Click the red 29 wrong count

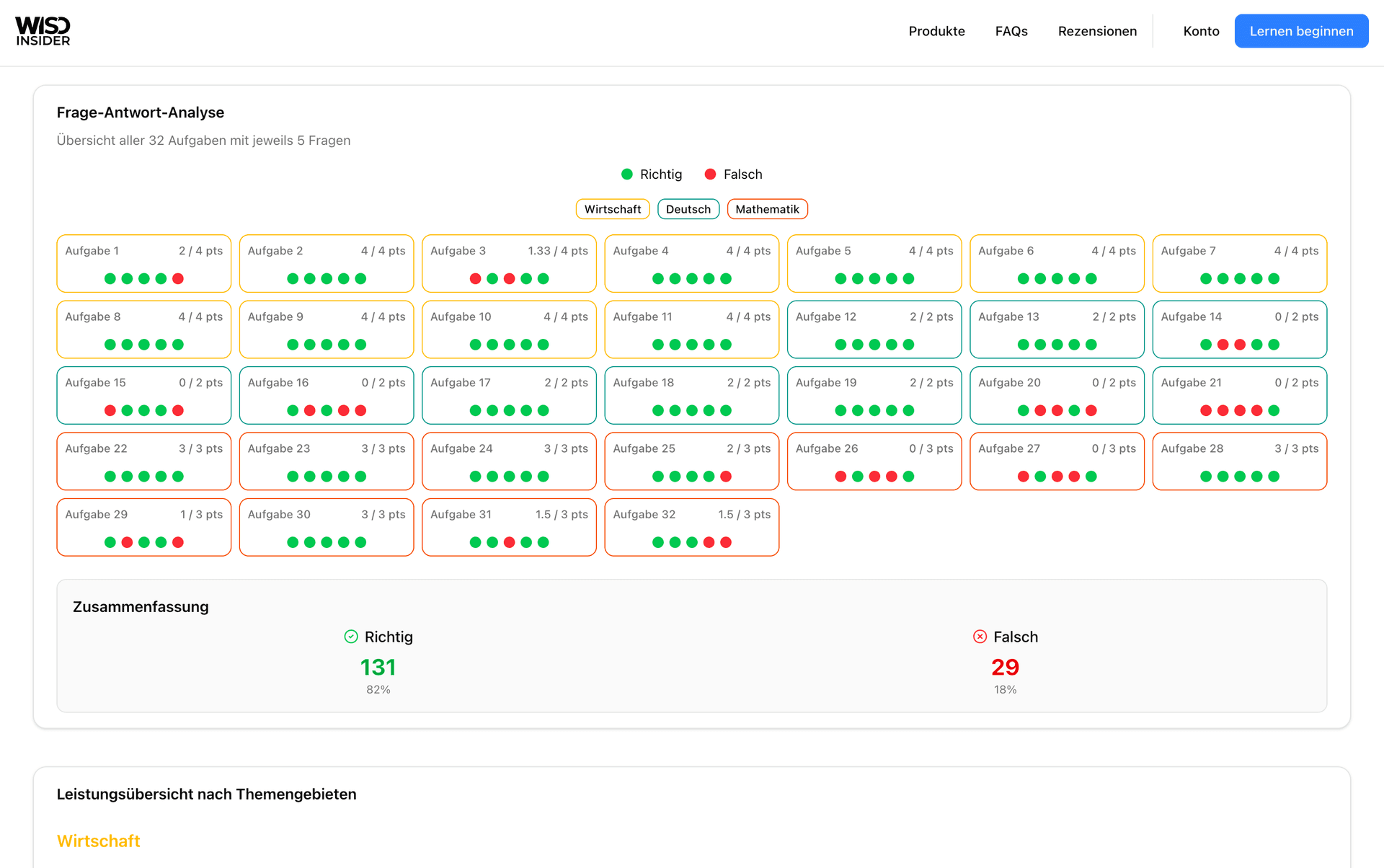click(x=1005, y=668)
